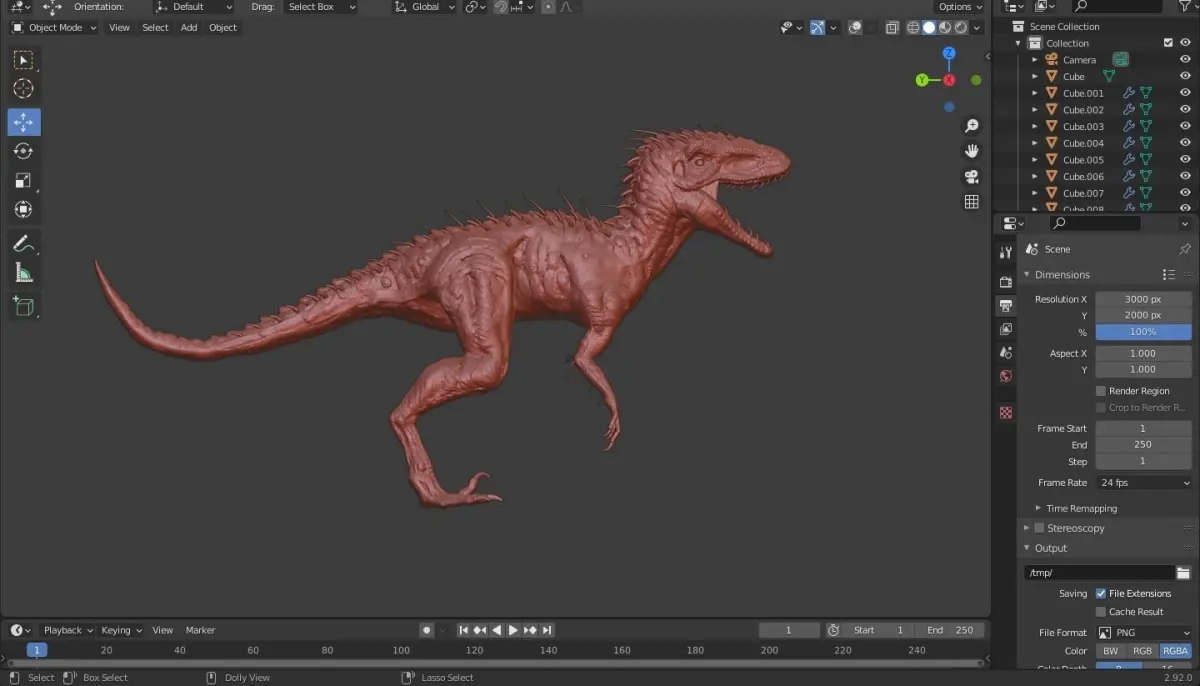Viewport: 1200px width, 686px height.
Task: Pick the Annotate pencil tool
Action: coord(24,243)
